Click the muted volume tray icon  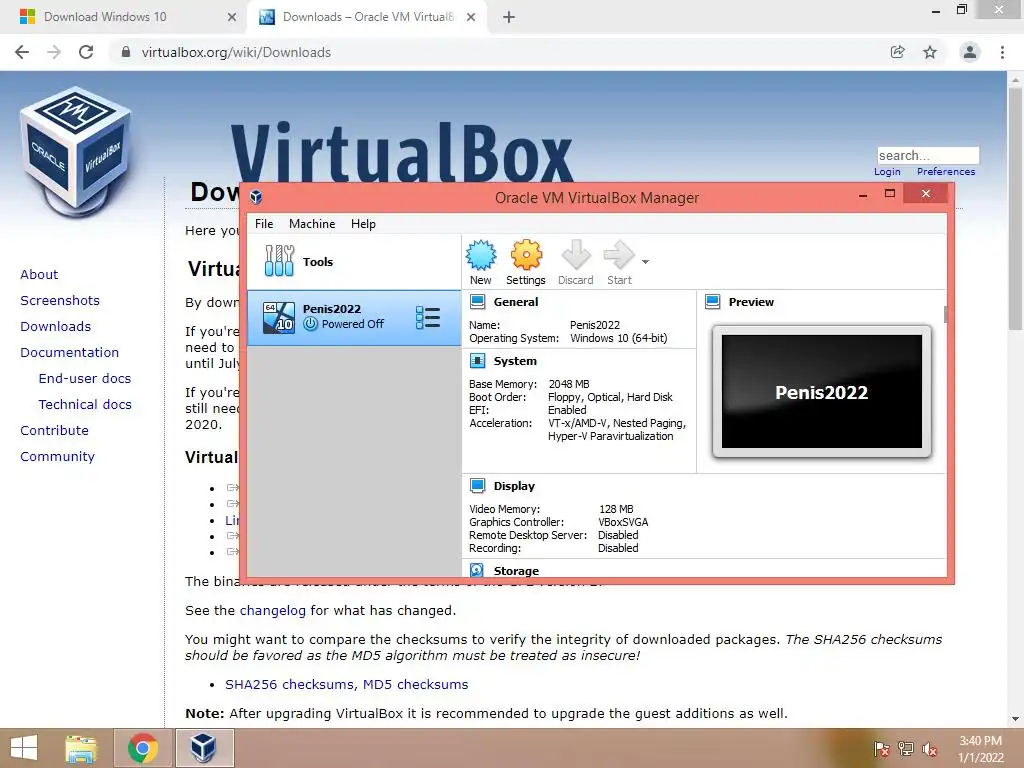[930, 749]
